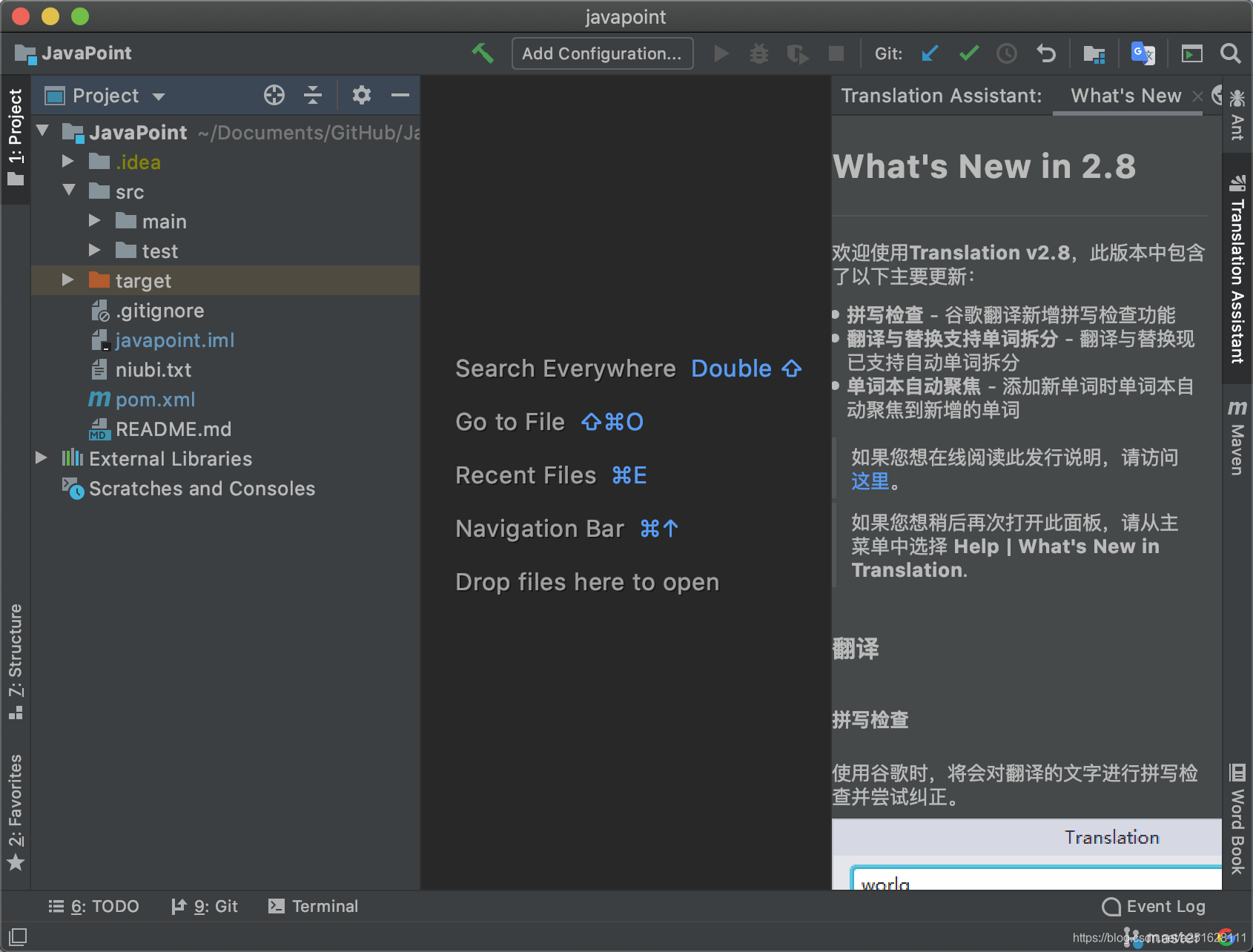Click the Stop square icon

pos(836,53)
